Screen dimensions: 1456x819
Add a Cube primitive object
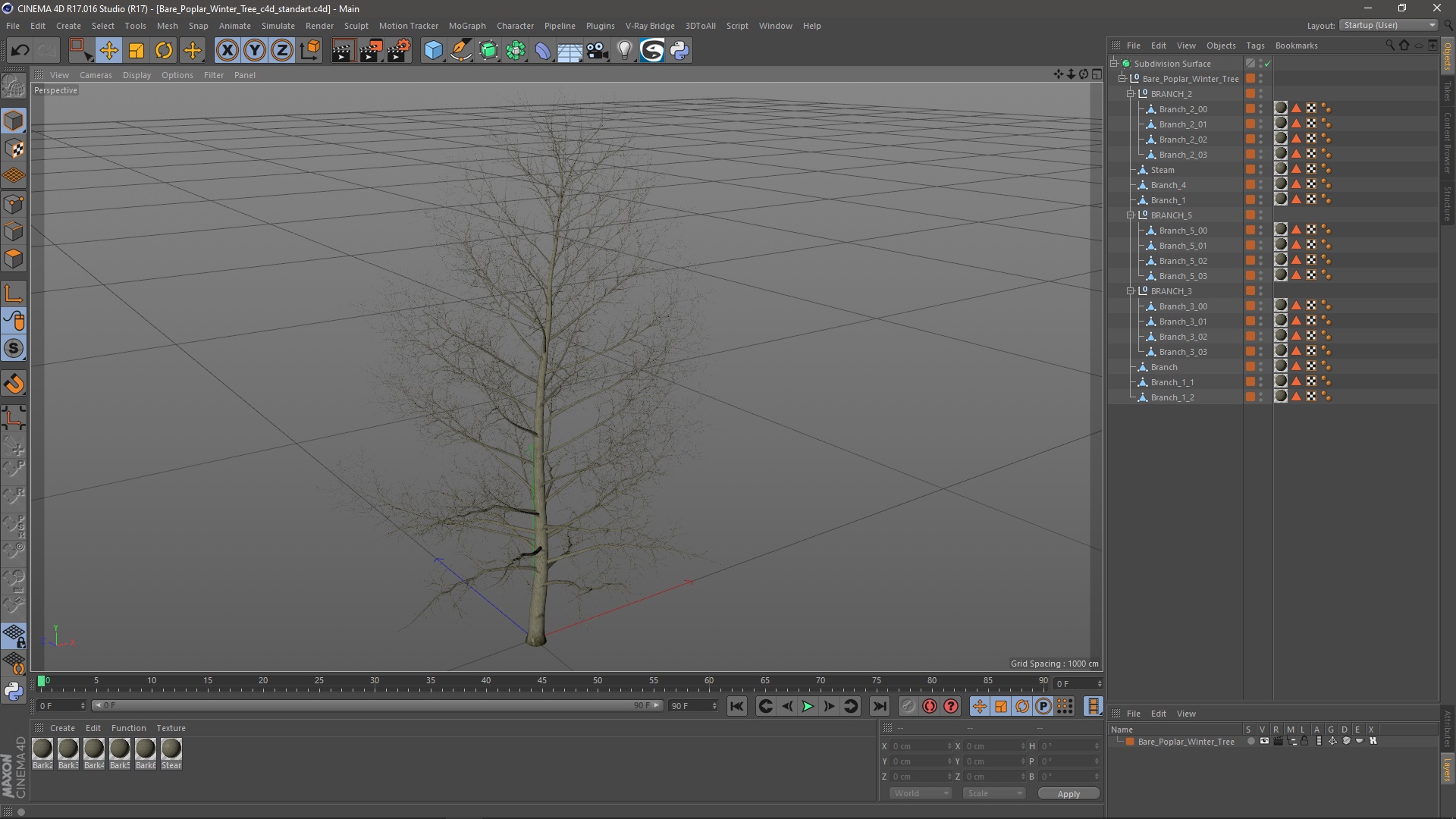433,51
